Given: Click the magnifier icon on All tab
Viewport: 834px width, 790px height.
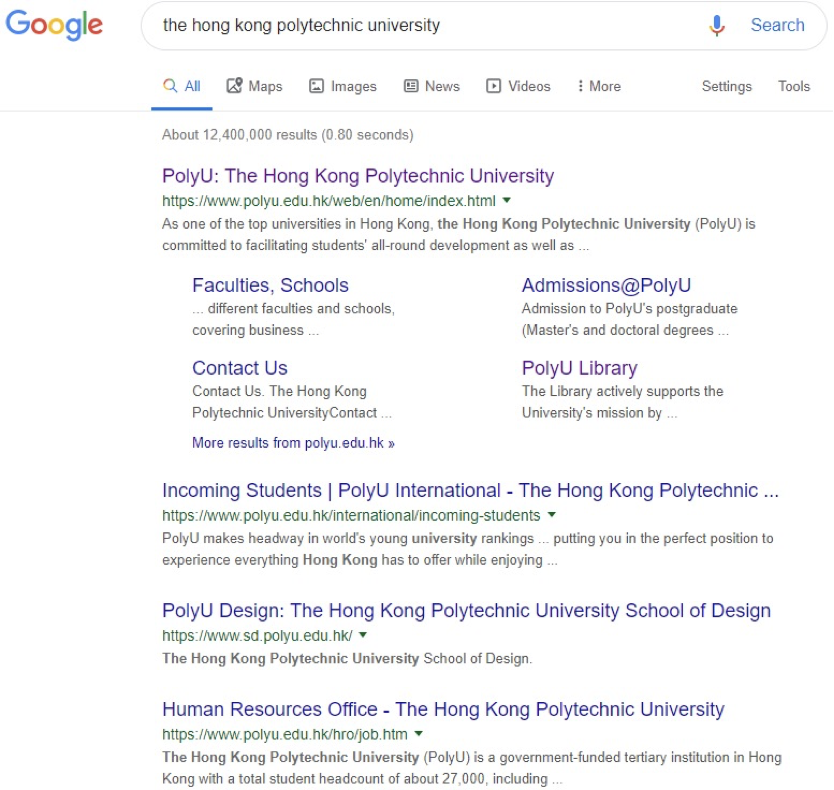Looking at the screenshot, I should click(170, 86).
